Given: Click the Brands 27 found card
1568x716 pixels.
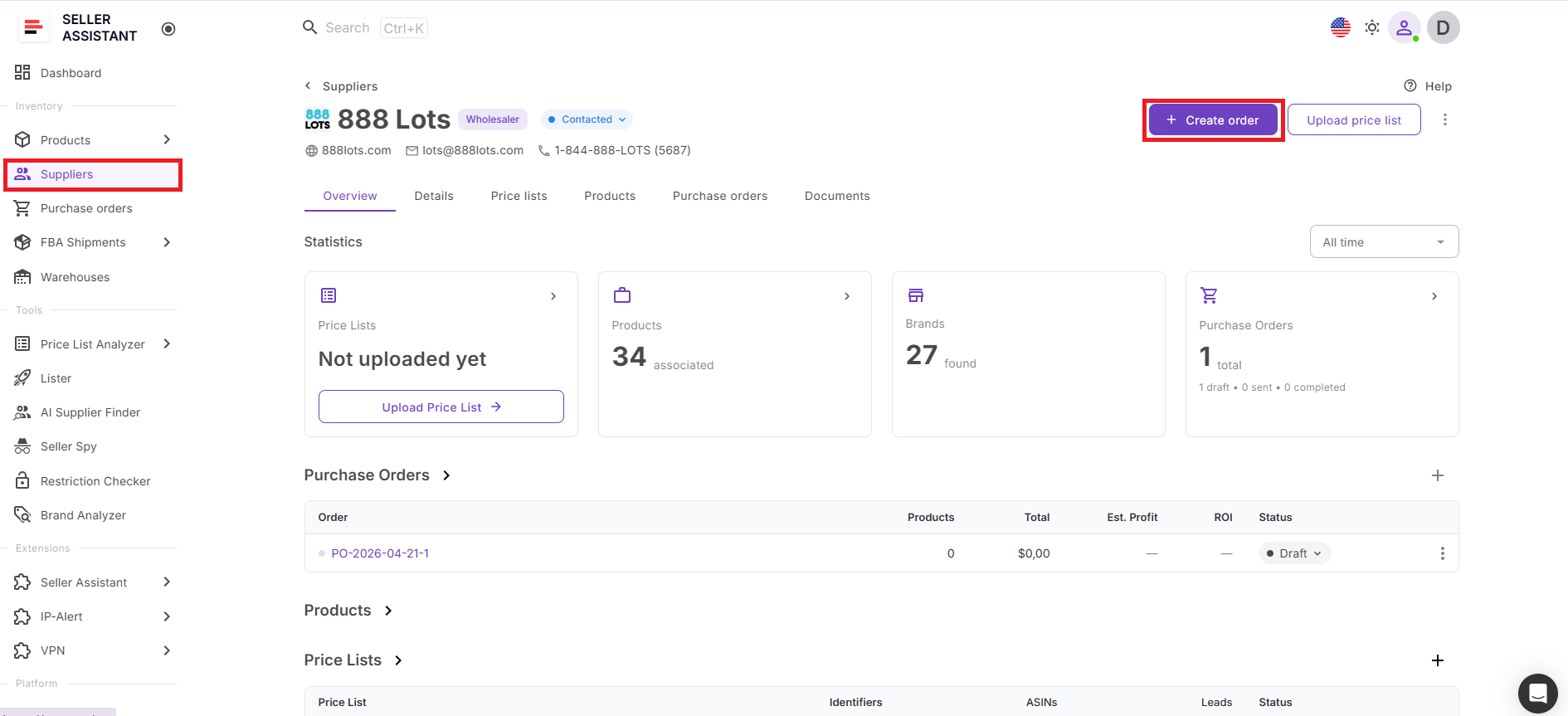Looking at the screenshot, I should (1029, 354).
